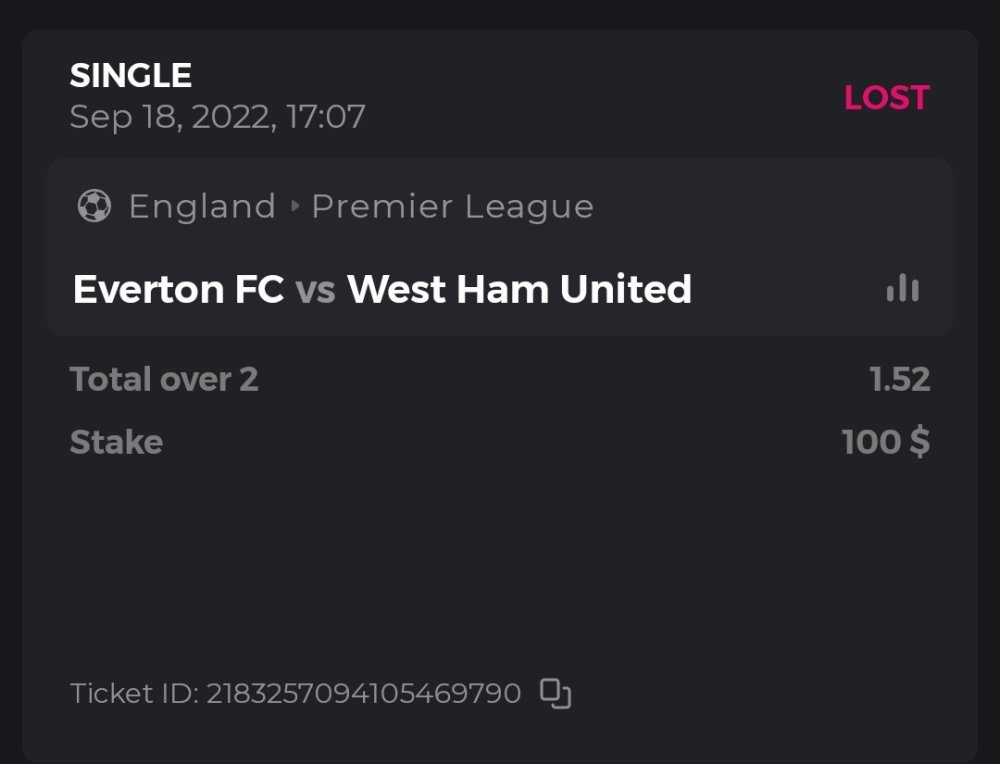Image resolution: width=1000 pixels, height=764 pixels.
Task: Click the pink LOST status label
Action: pyautogui.click(x=886, y=98)
